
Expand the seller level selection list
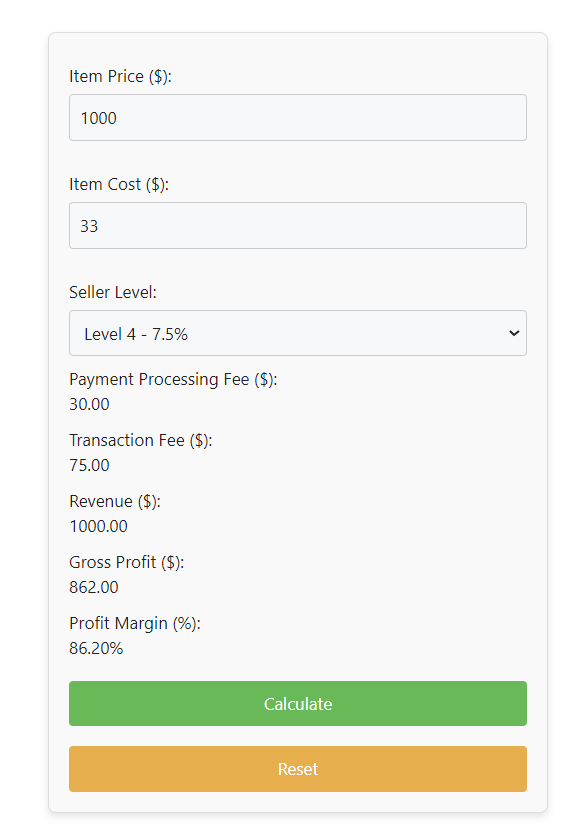297,333
